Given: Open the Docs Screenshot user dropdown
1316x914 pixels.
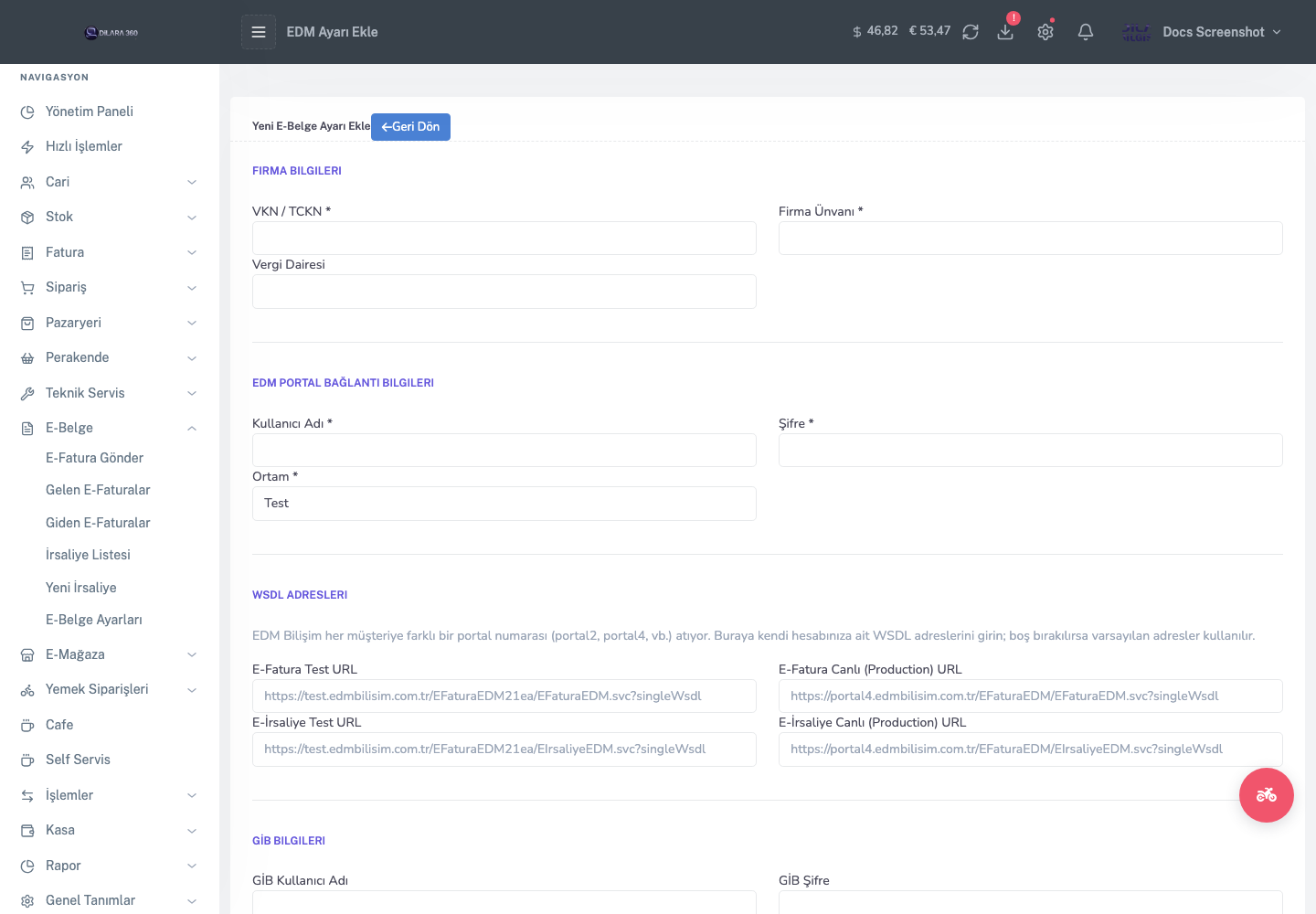Looking at the screenshot, I should point(1202,32).
